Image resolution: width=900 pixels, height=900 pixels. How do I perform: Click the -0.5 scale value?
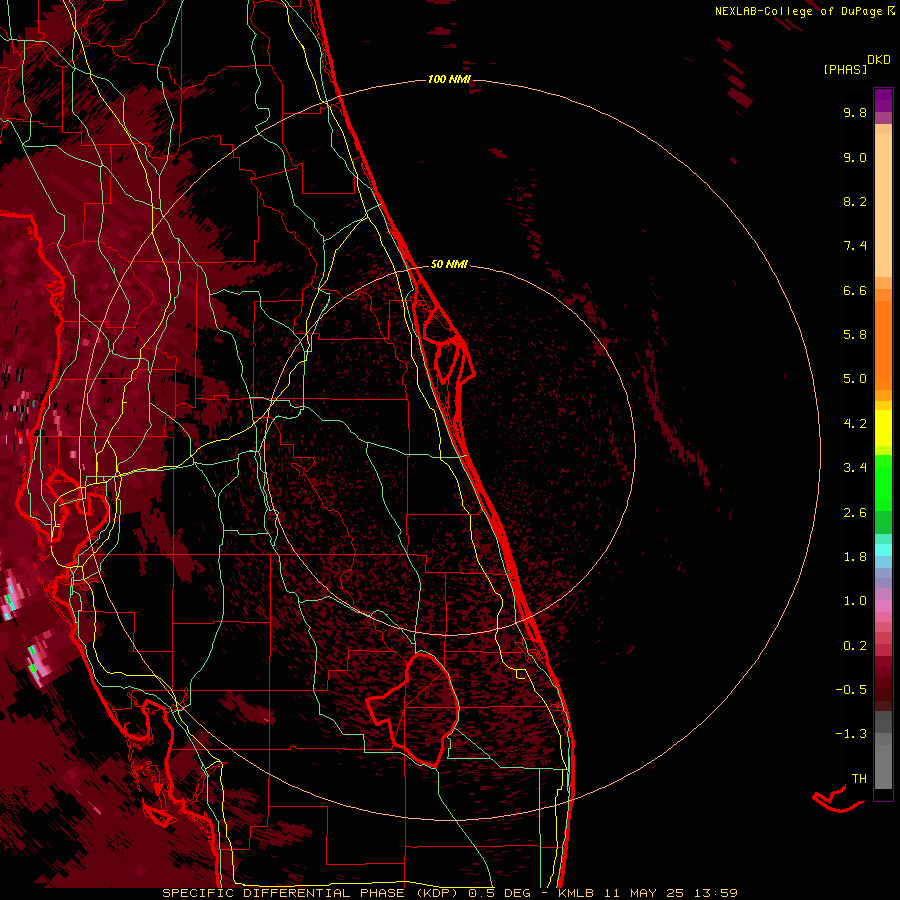851,690
